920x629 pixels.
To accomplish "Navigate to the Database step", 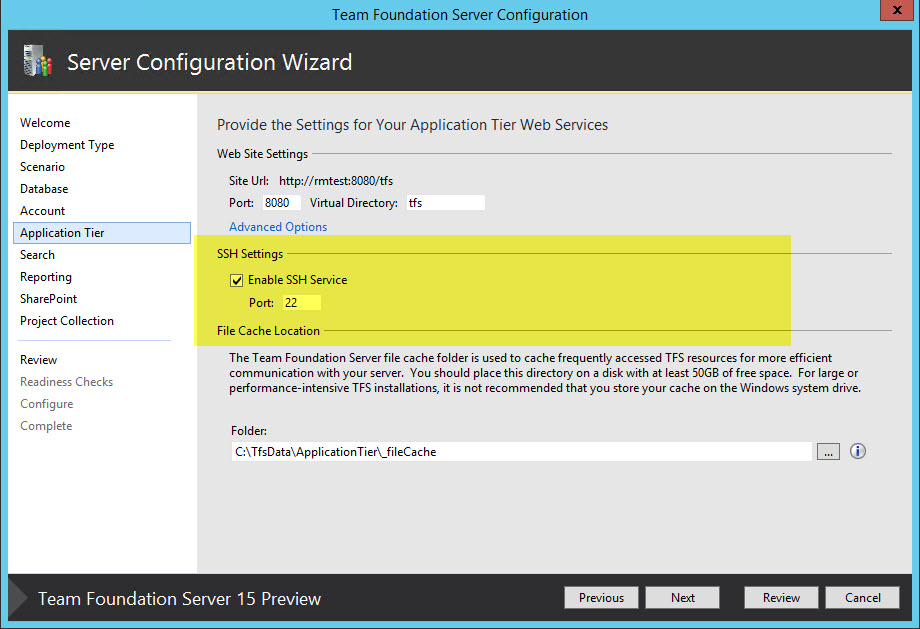I will [x=44, y=189].
